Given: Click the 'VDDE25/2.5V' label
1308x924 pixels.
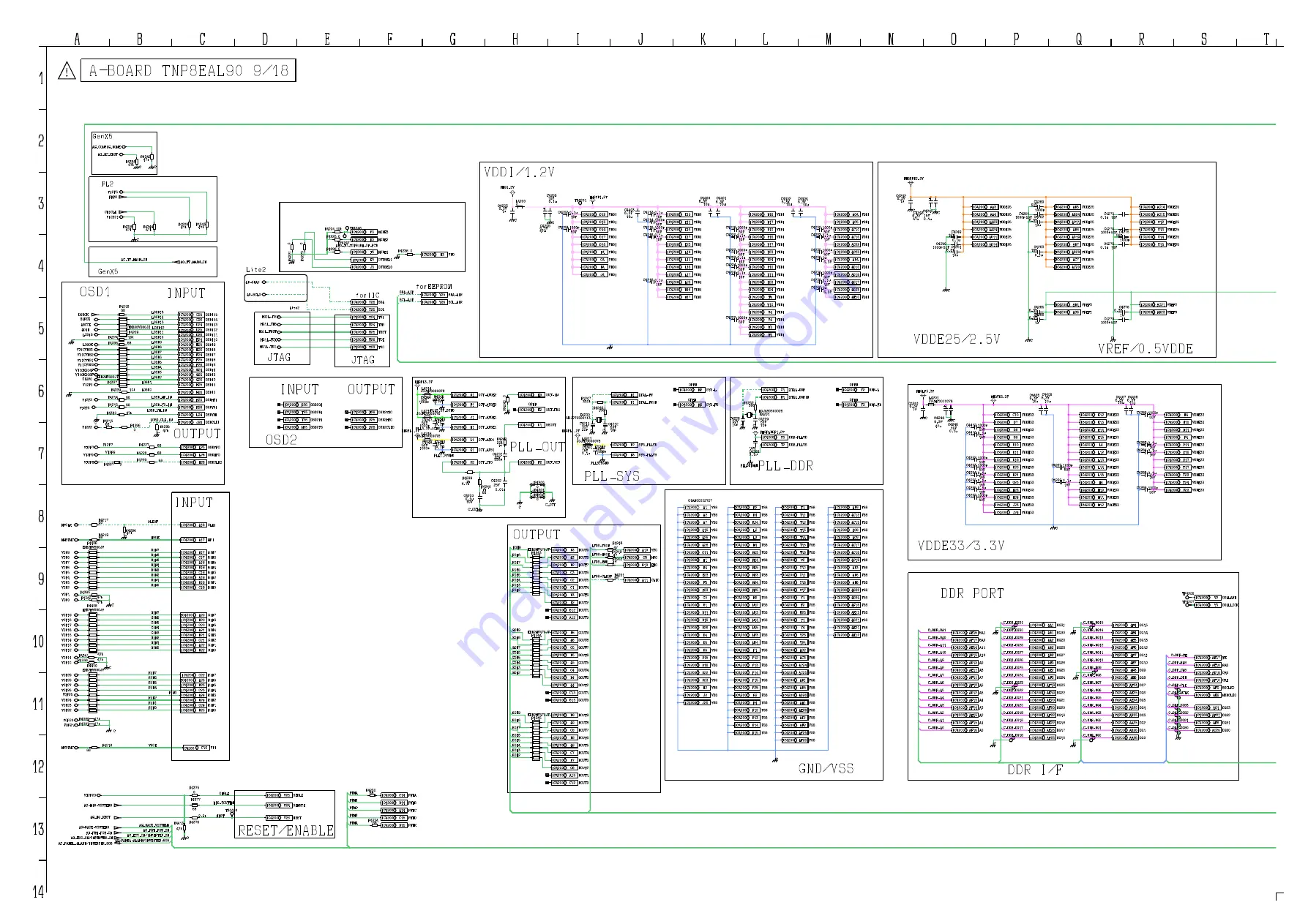Looking at the screenshot, I should pos(956,339).
